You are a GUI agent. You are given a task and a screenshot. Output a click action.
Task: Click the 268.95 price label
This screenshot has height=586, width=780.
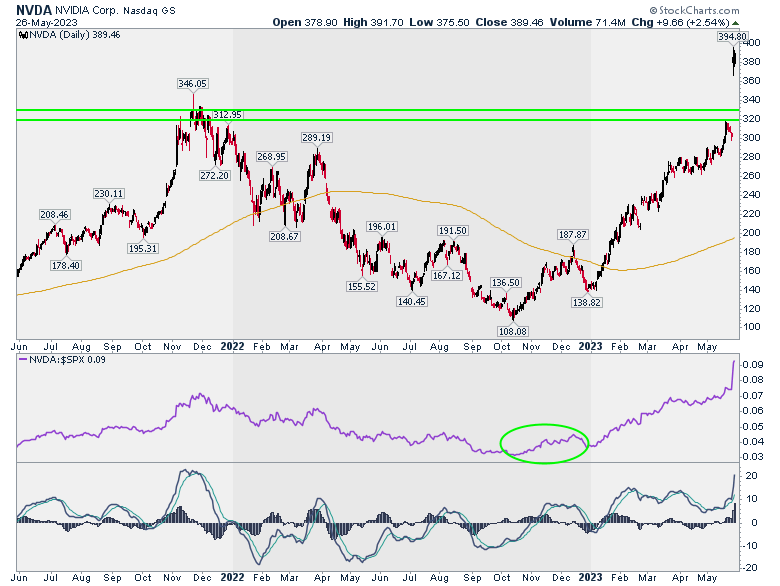[x=271, y=156]
